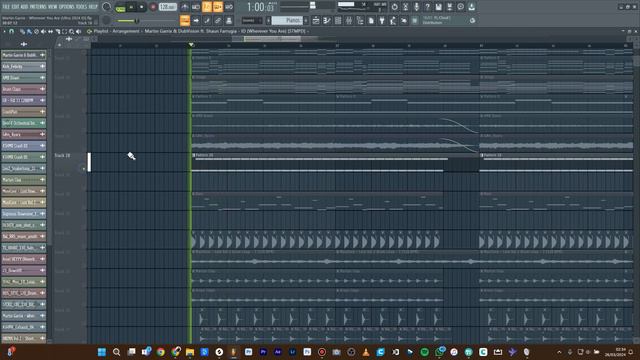Open the tempo tapper icon

click(393, 20)
